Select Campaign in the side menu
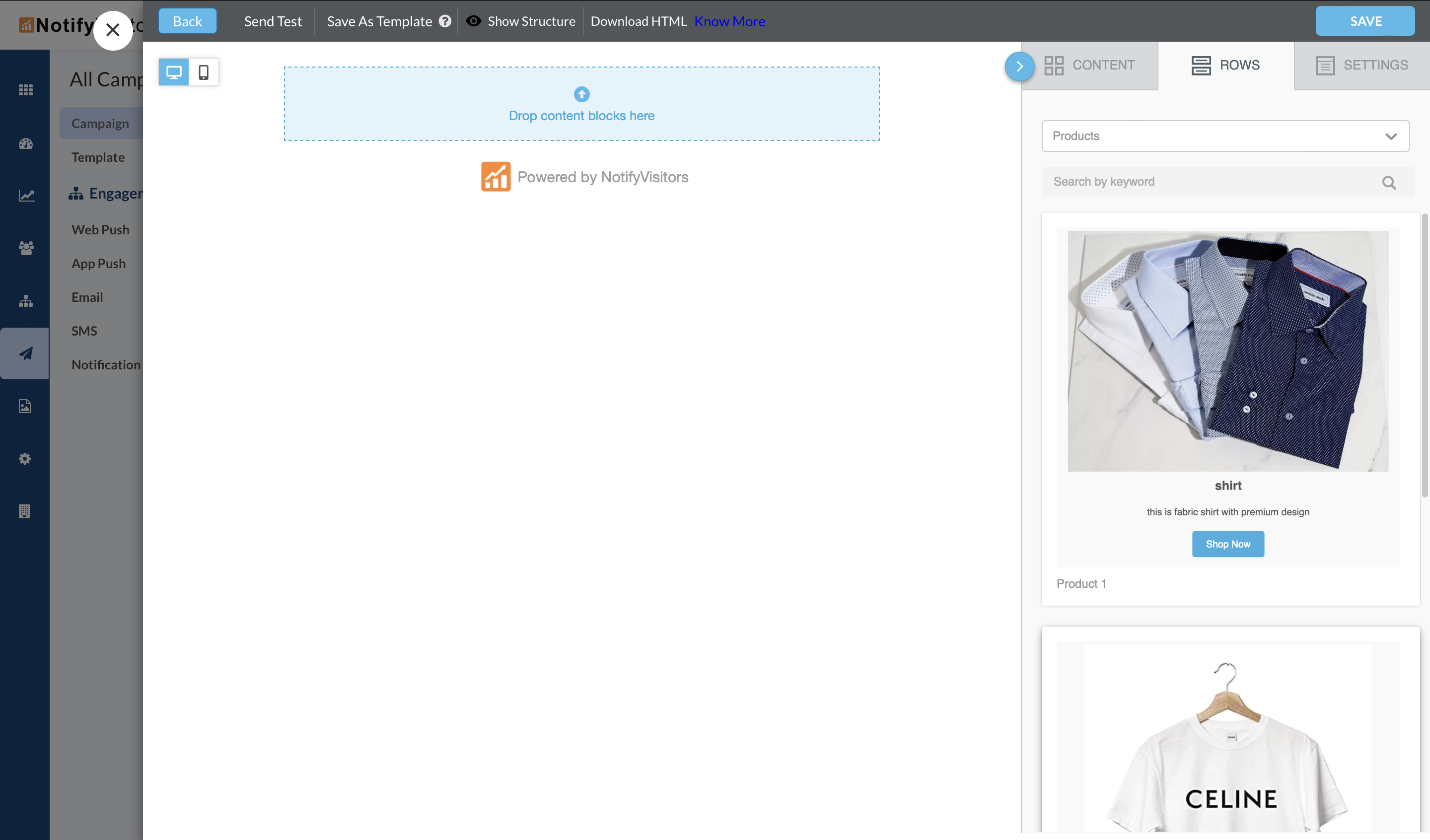 click(100, 123)
